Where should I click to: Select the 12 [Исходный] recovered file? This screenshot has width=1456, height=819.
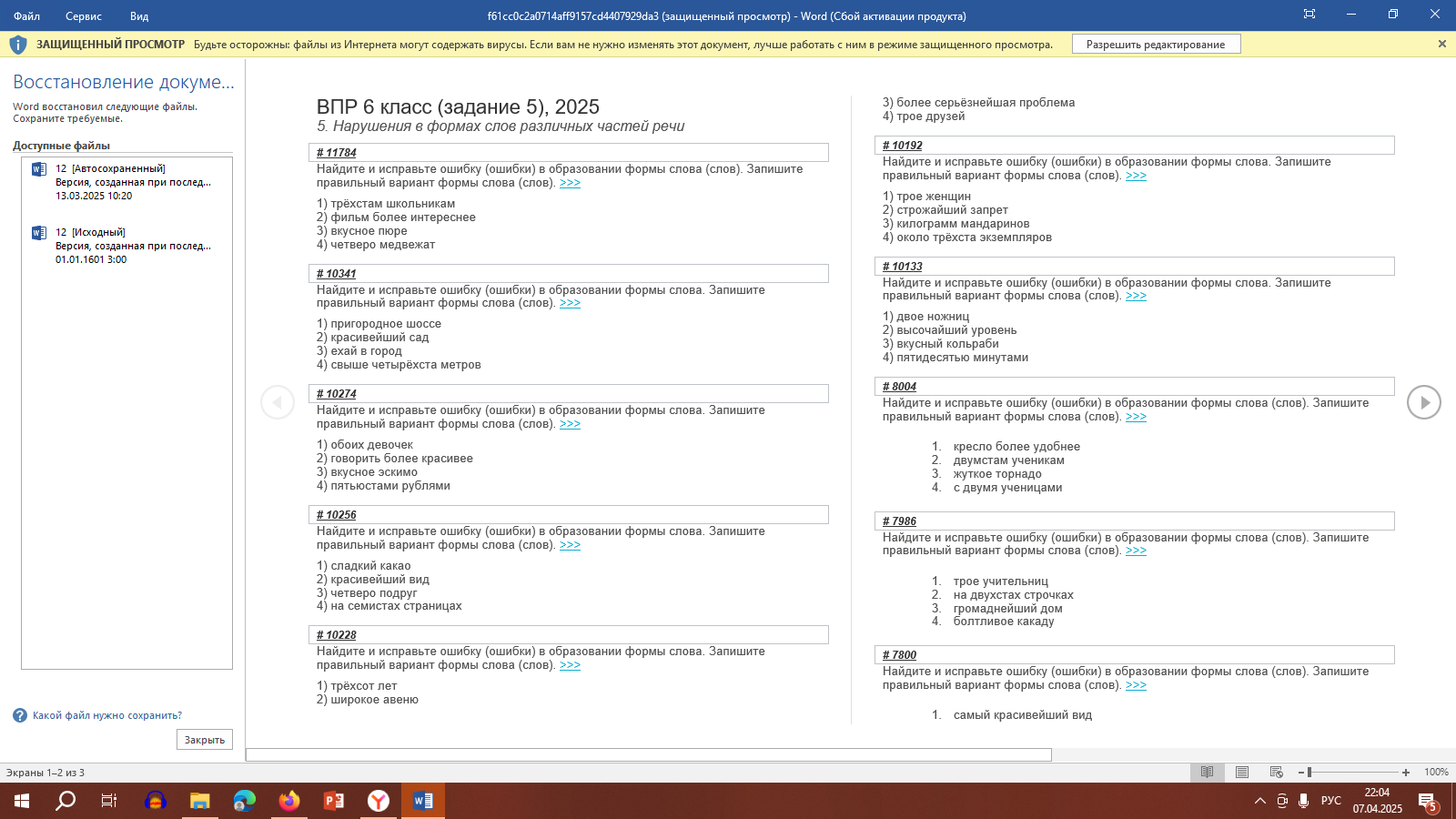127,246
